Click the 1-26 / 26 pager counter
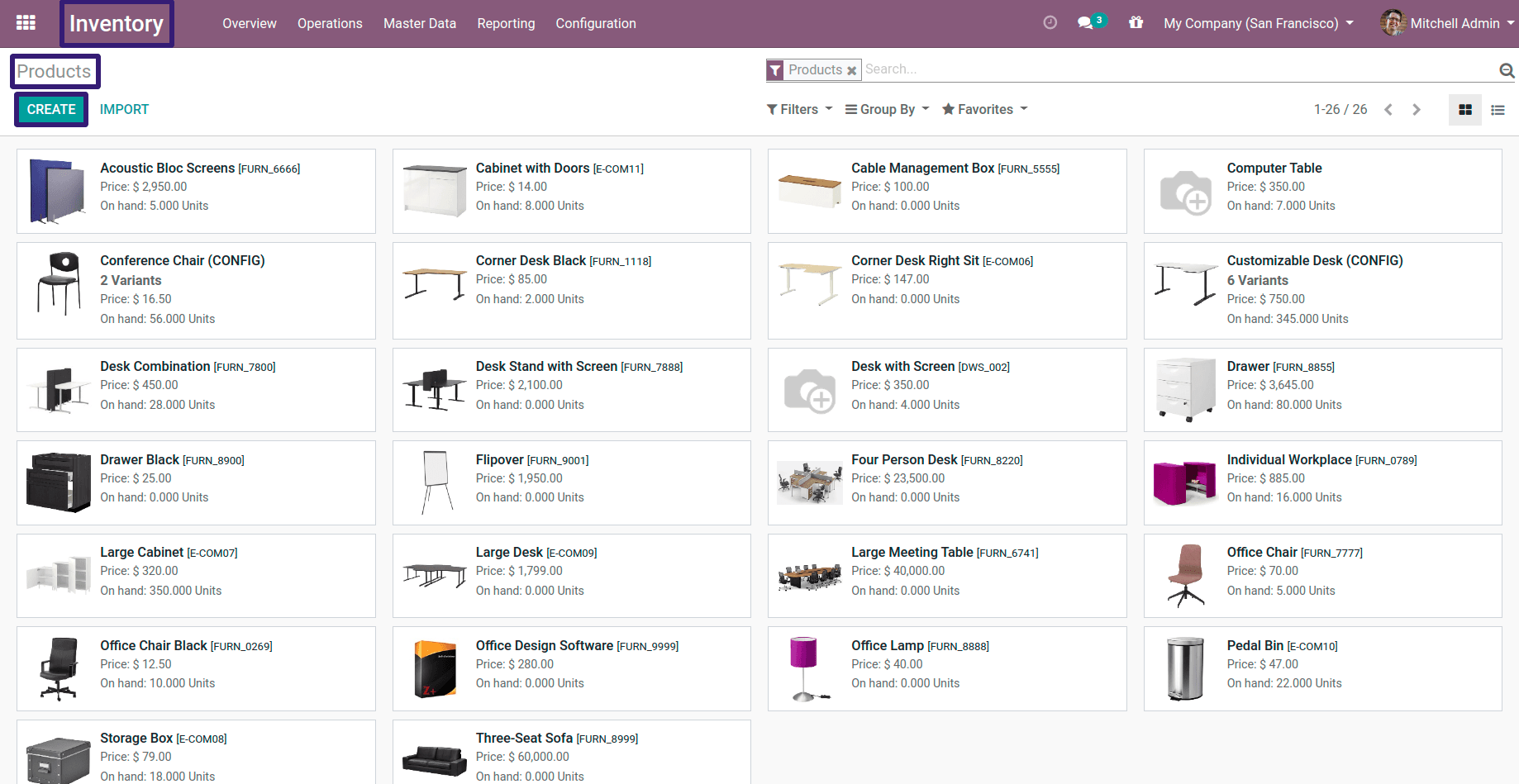This screenshot has width=1519, height=784. (x=1340, y=109)
